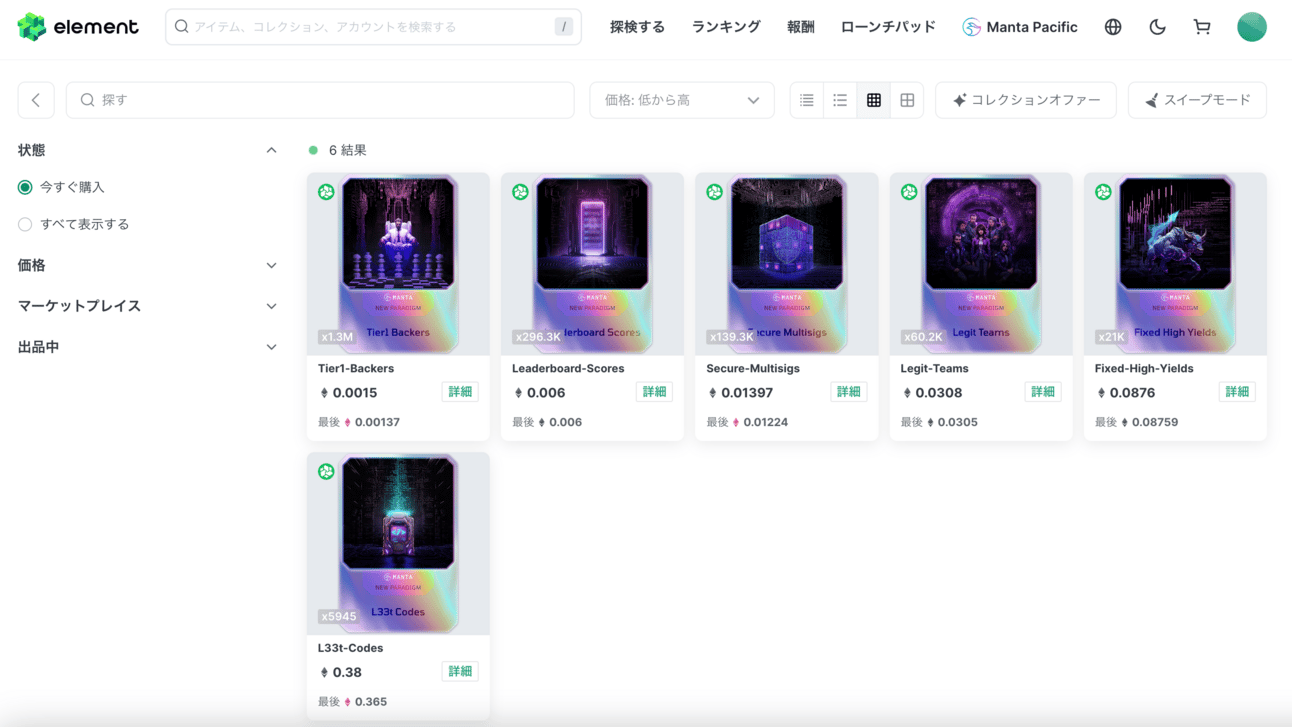Viewport: 1292px width, 727px height.
Task: Click the x5945 quantity badge
Action: pyautogui.click(x=339, y=616)
